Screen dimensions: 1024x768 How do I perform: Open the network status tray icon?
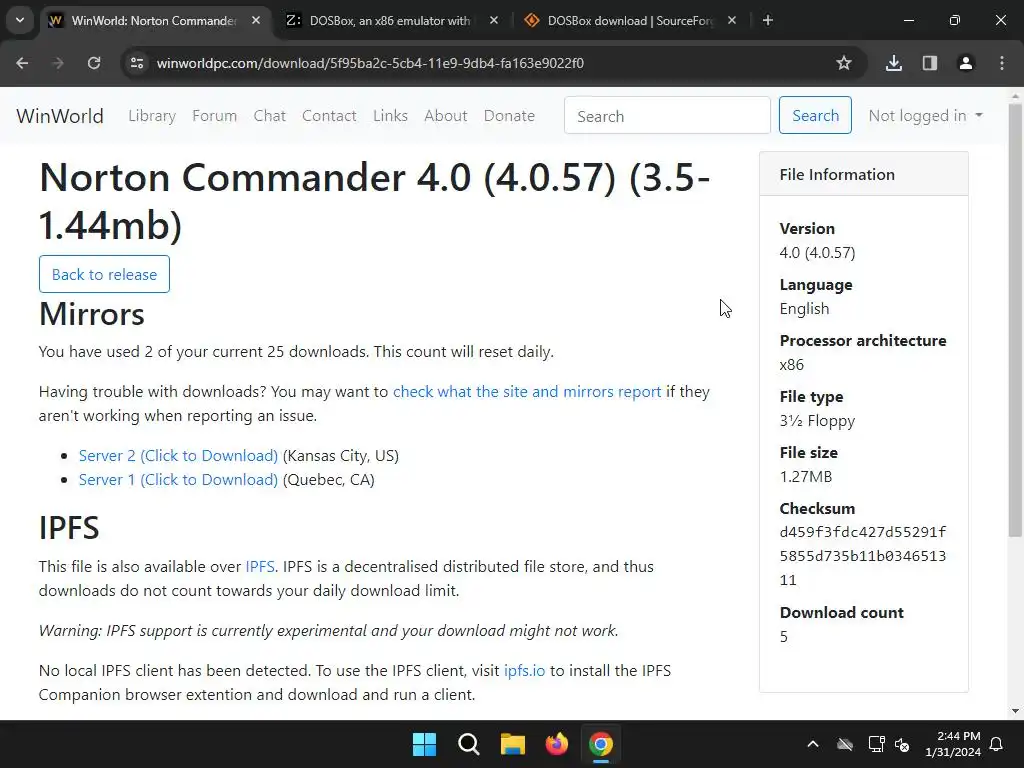click(876, 744)
